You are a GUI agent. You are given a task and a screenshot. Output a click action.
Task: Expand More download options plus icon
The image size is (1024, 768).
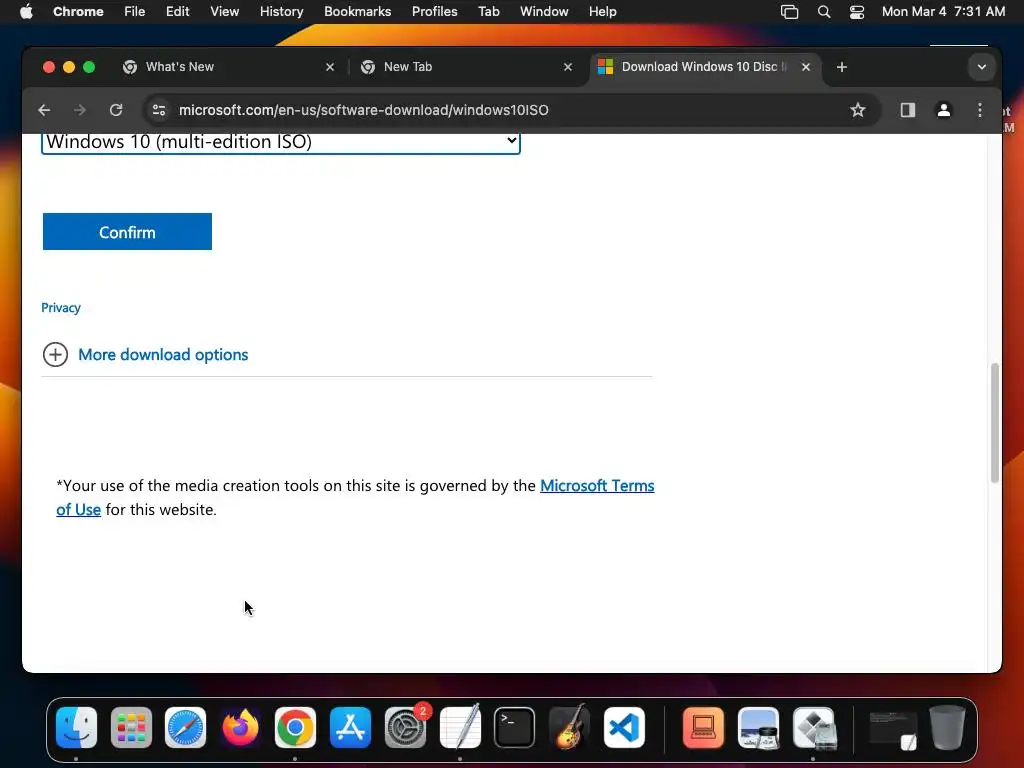(56, 355)
